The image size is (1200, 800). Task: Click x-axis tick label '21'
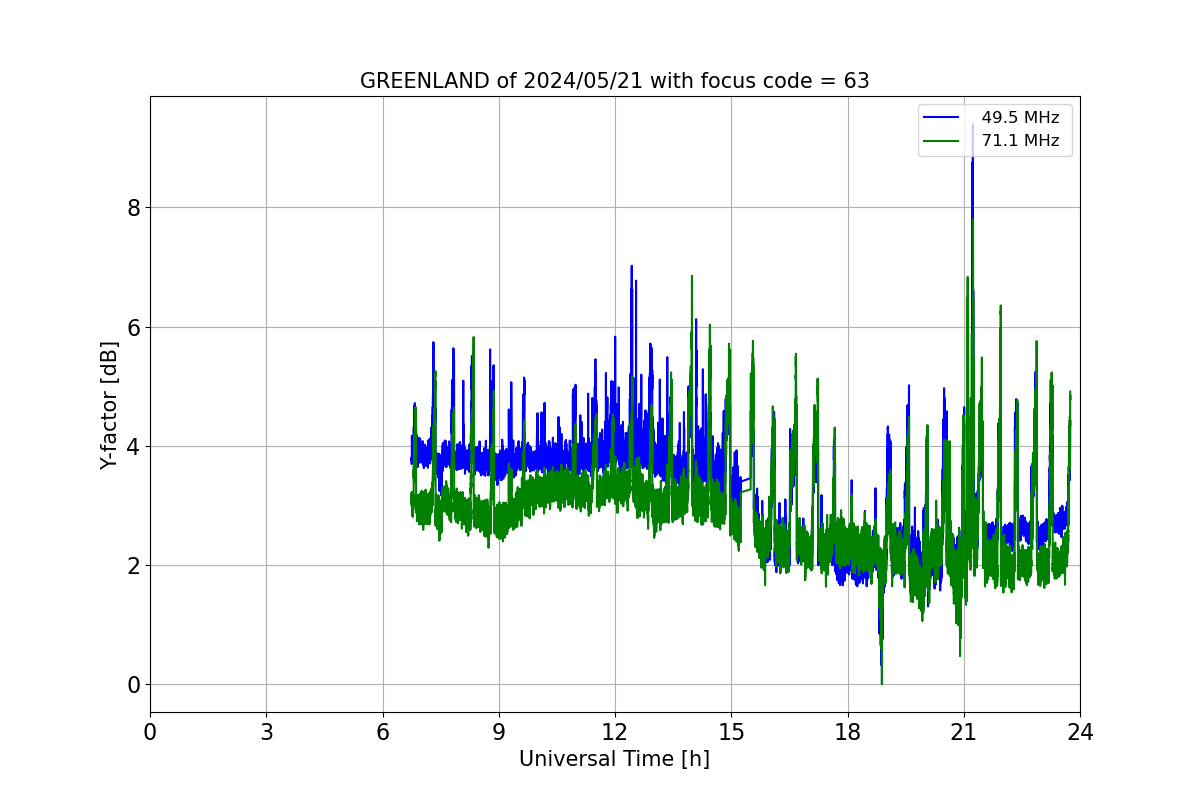coord(964,732)
